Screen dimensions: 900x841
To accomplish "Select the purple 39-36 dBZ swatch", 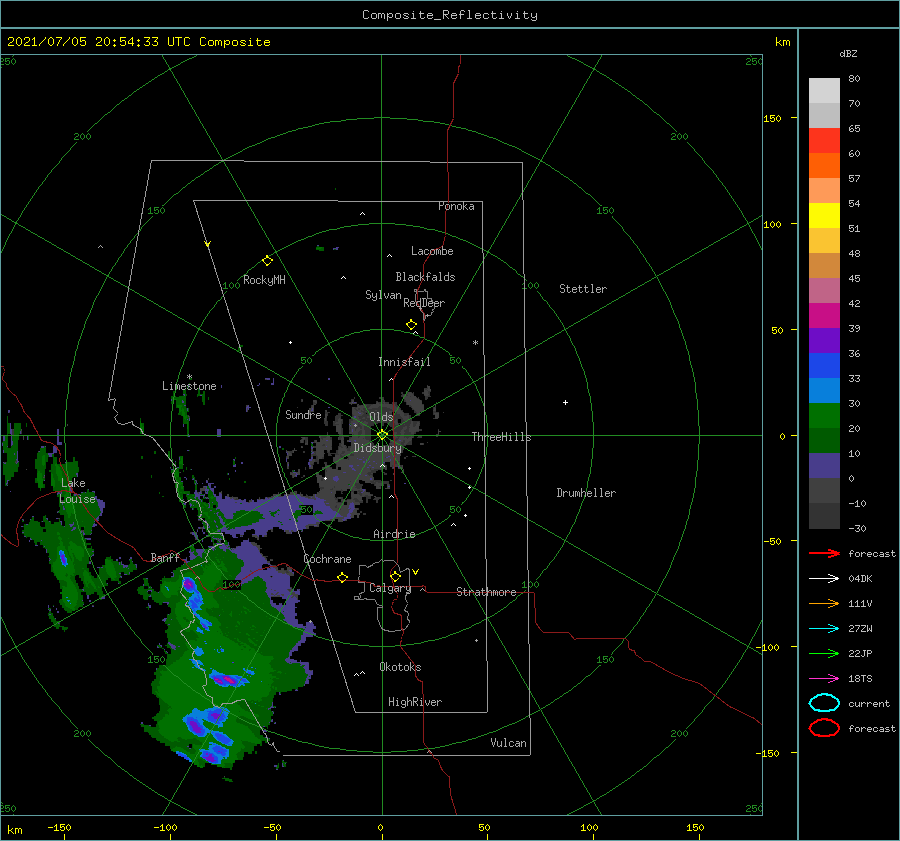I will click(824, 341).
